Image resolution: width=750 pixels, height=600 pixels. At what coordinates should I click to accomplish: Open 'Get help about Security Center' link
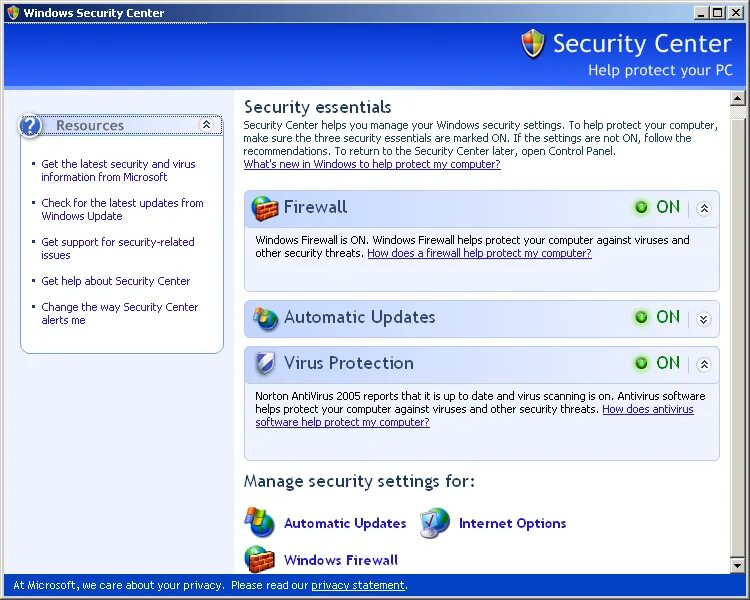tap(116, 281)
